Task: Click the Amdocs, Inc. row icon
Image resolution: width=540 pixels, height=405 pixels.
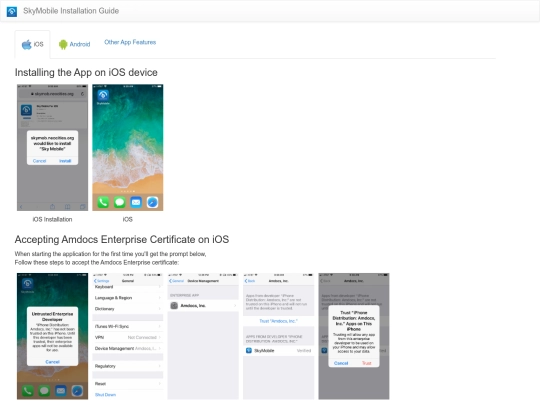Action: (174, 305)
